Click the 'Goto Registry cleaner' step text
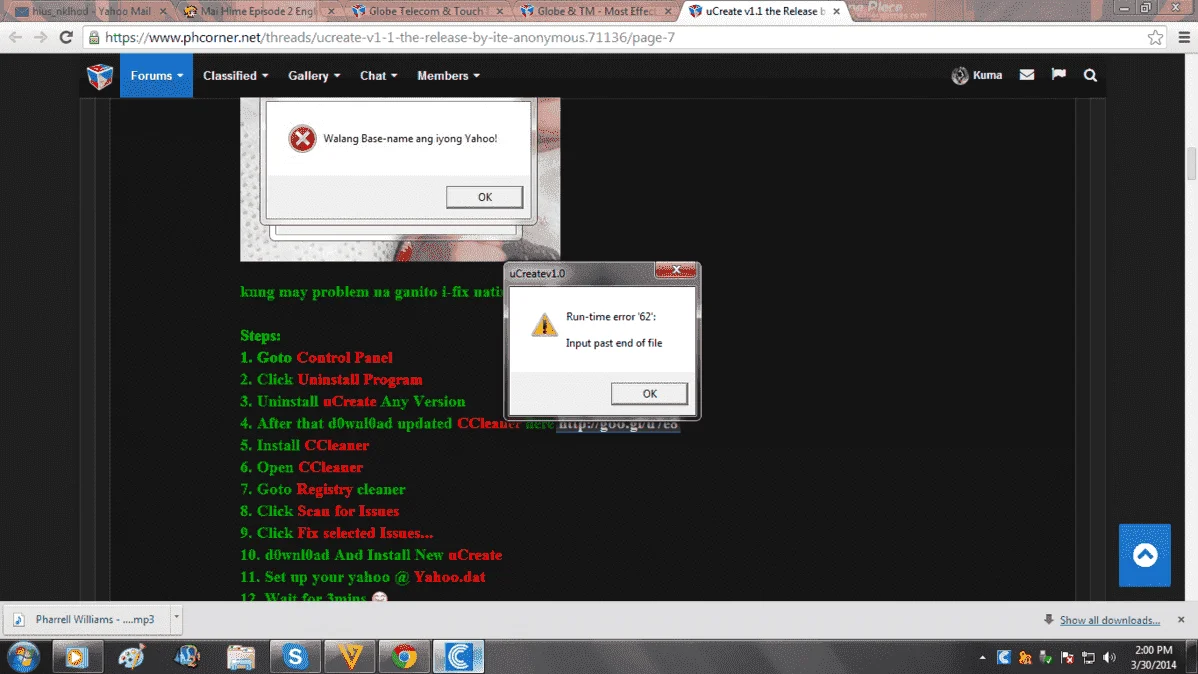 [331, 489]
